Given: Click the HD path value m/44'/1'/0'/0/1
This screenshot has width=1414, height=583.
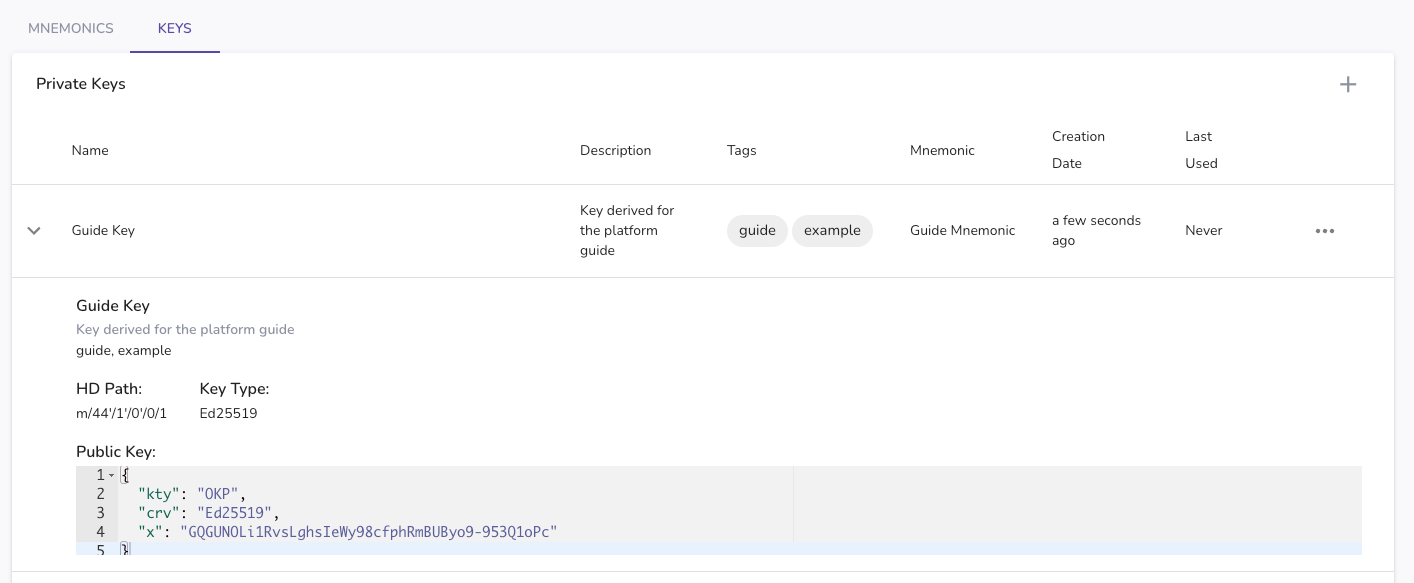Looking at the screenshot, I should tap(121, 413).
